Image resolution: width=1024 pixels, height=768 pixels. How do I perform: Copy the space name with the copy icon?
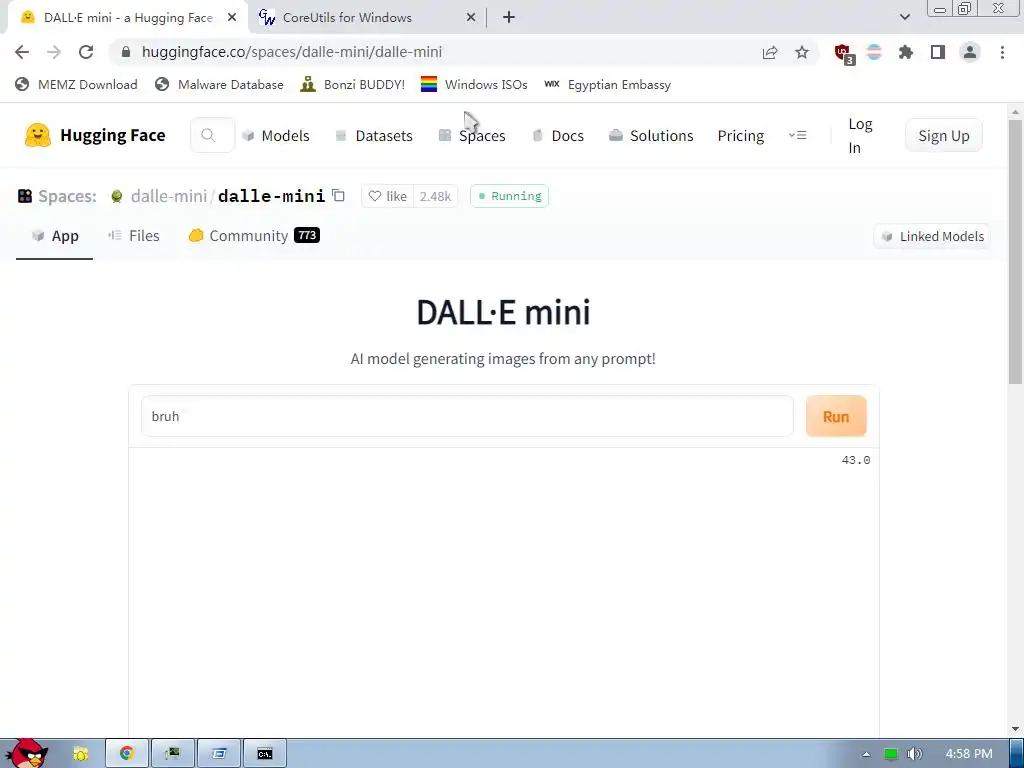click(338, 195)
